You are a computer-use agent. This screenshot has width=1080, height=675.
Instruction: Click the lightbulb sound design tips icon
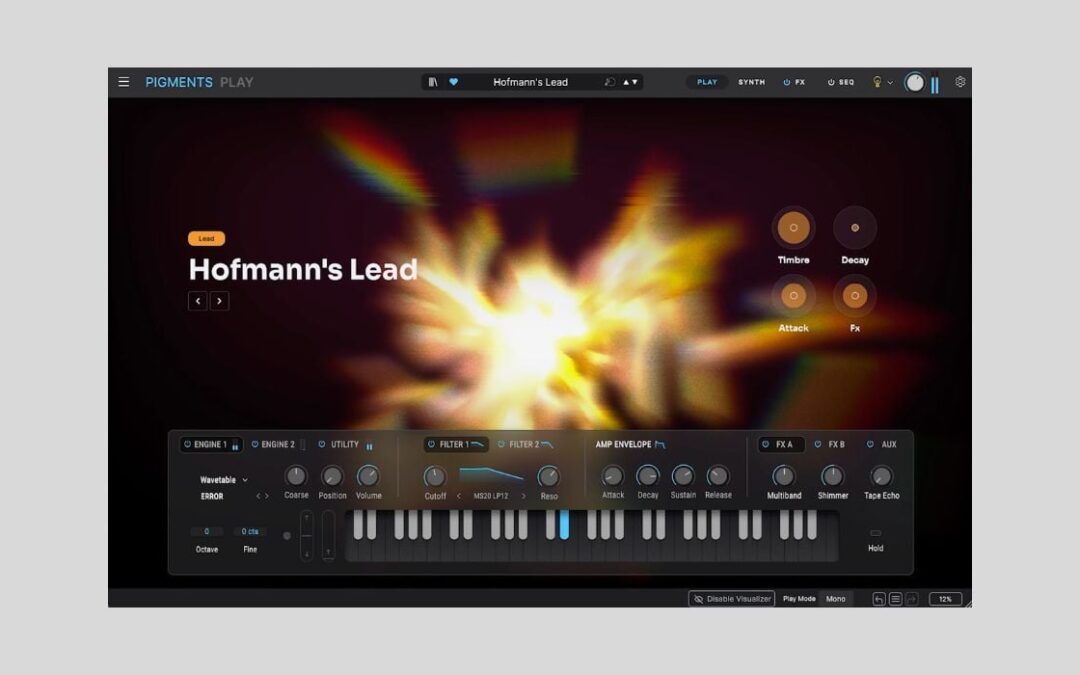[x=877, y=82]
